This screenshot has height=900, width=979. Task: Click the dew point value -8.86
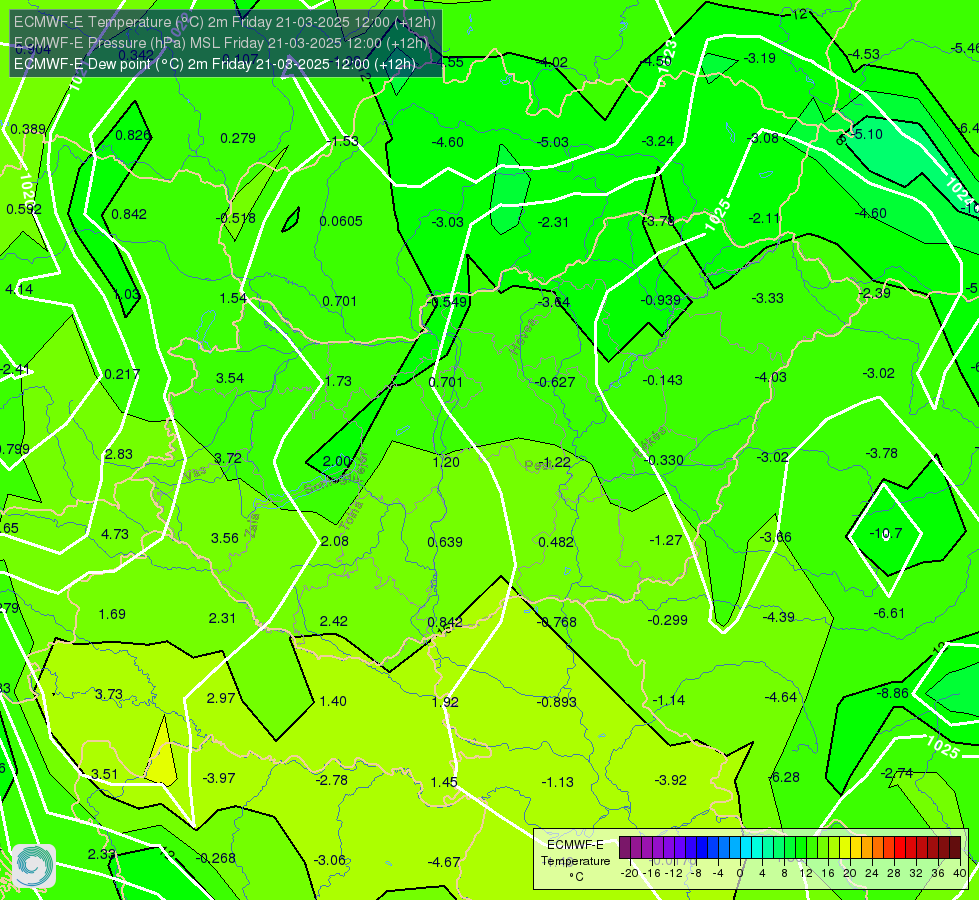pyautogui.click(x=893, y=693)
